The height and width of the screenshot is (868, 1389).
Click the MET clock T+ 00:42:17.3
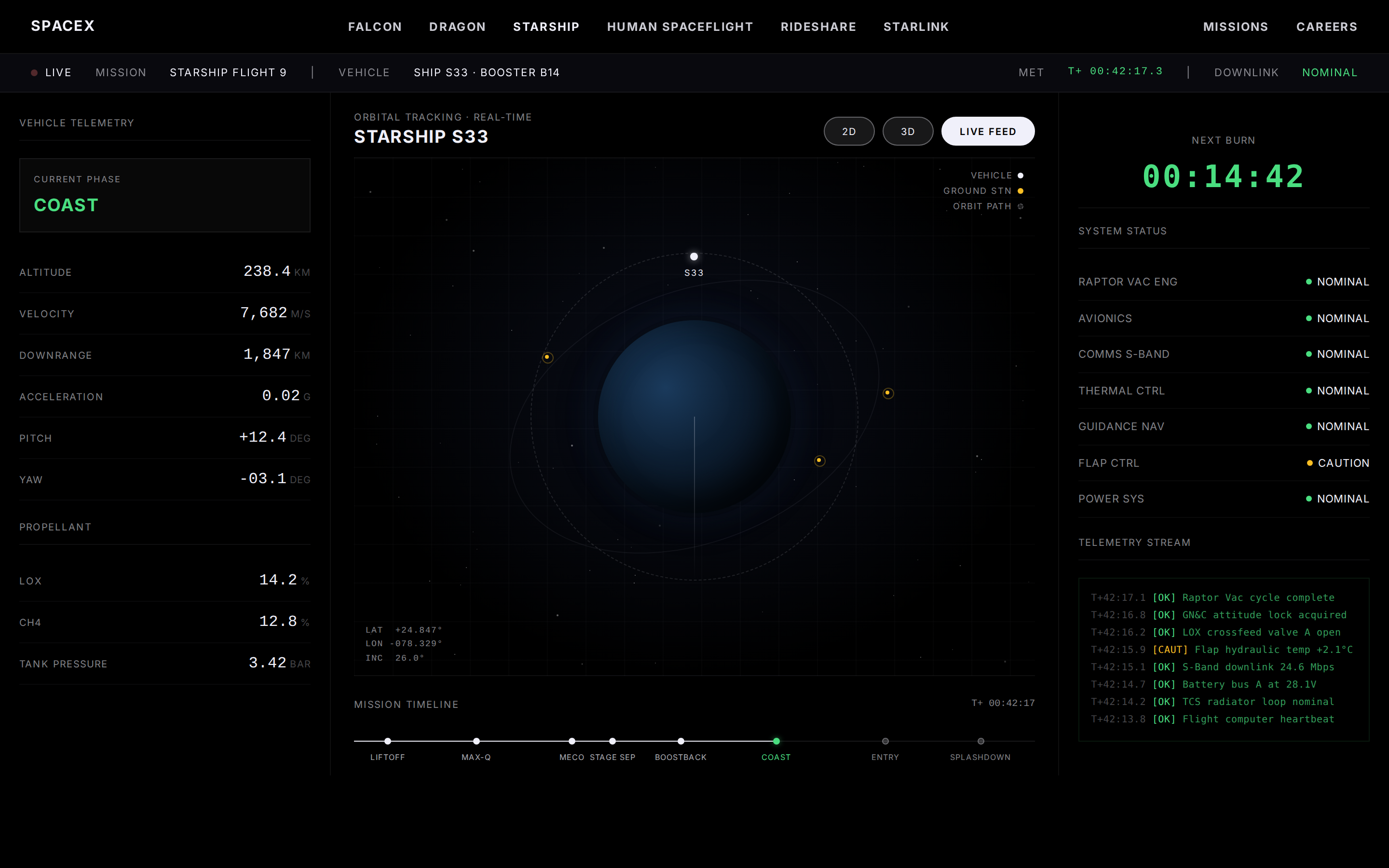[x=1115, y=71]
